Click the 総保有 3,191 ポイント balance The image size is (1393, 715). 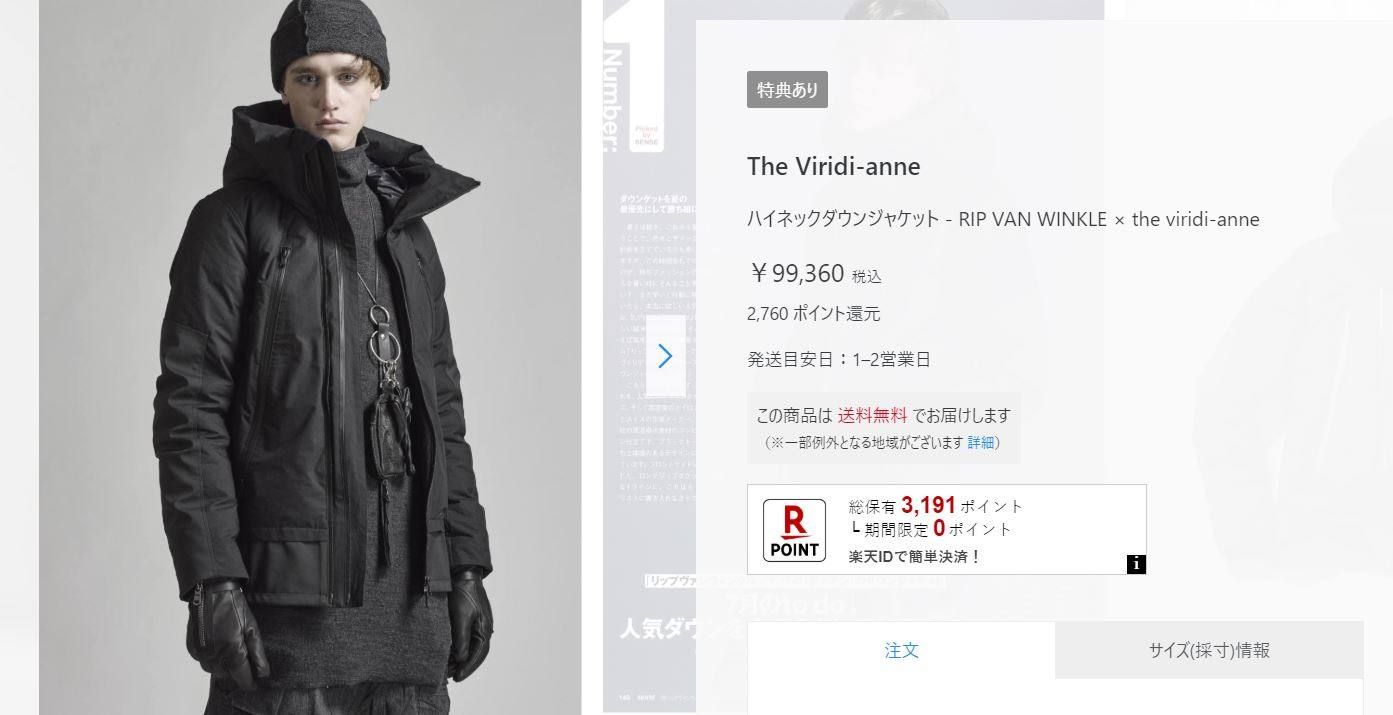coord(936,506)
